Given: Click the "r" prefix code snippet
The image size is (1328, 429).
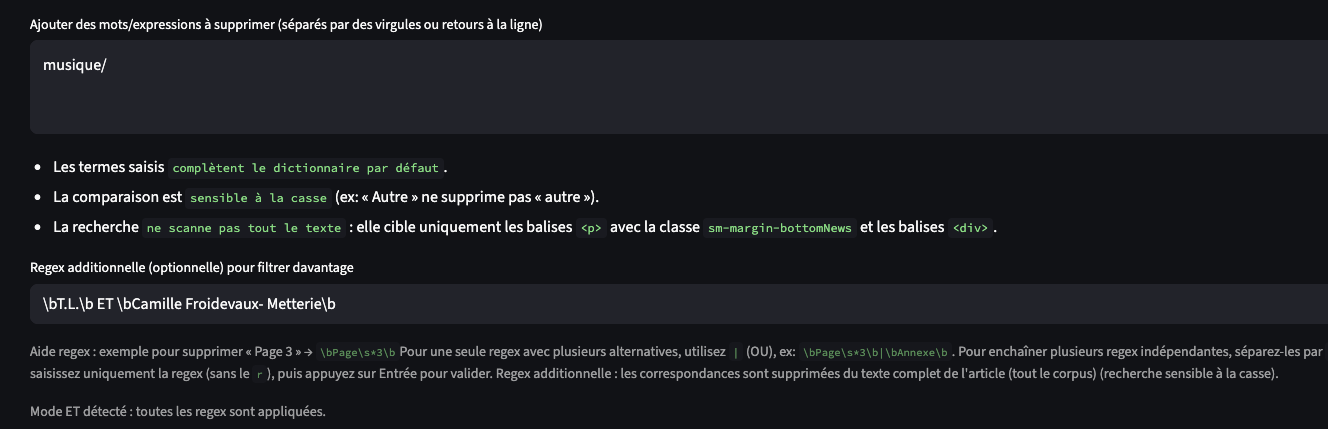Looking at the screenshot, I should coord(258,375).
